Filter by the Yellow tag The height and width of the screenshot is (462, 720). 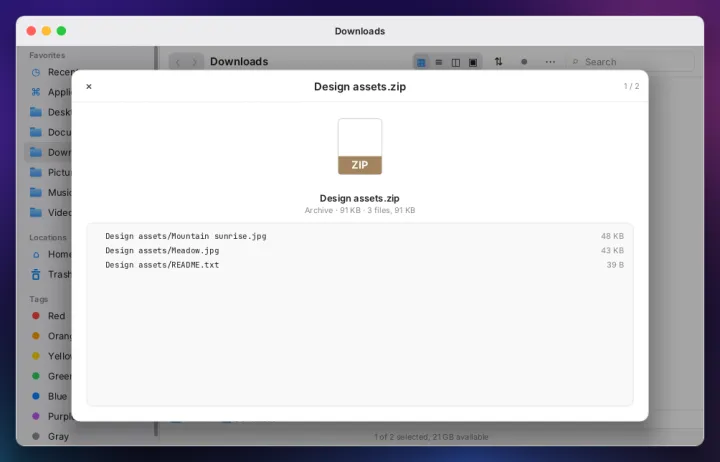pos(50,356)
